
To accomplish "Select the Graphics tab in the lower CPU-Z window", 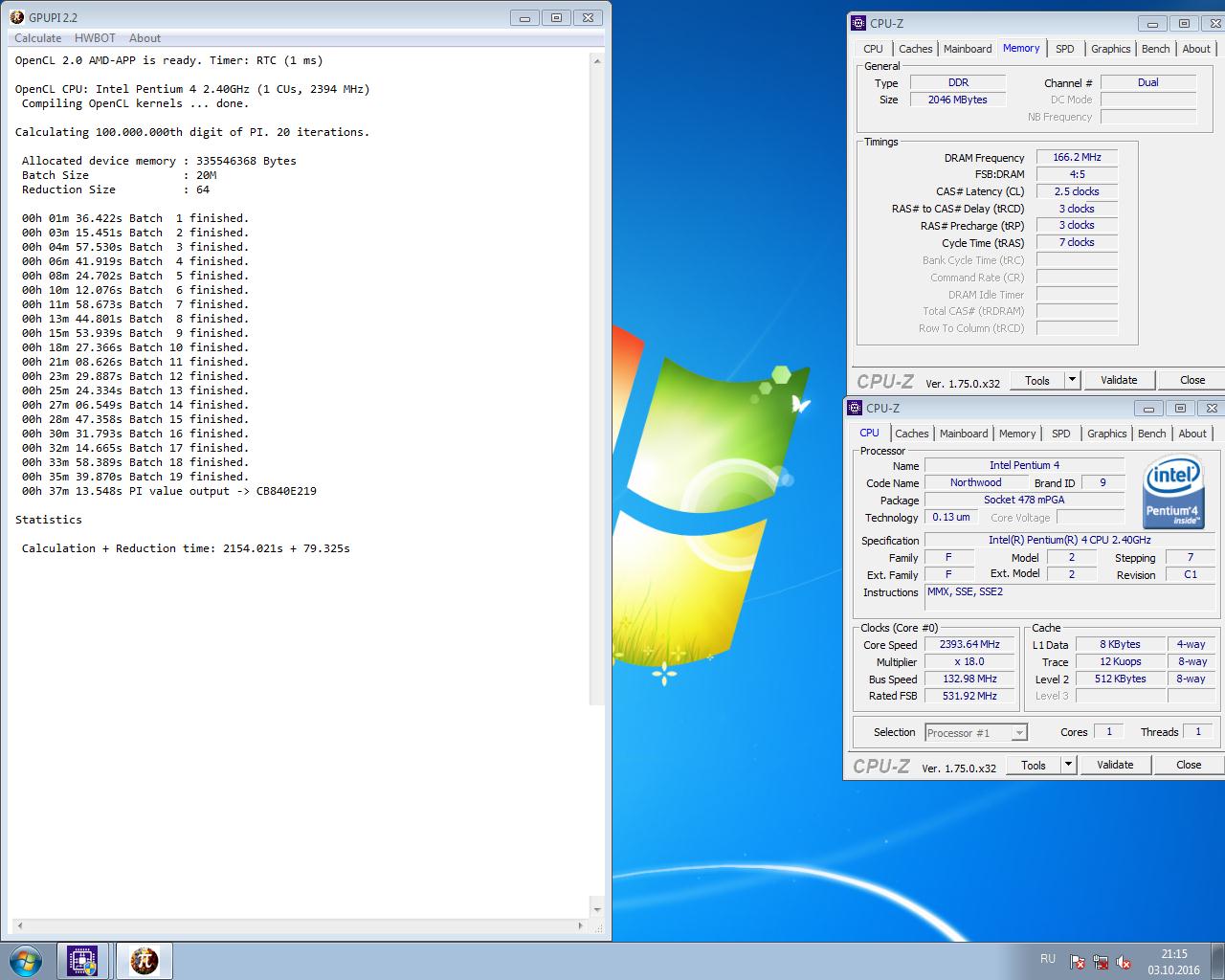I will pos(1106,434).
